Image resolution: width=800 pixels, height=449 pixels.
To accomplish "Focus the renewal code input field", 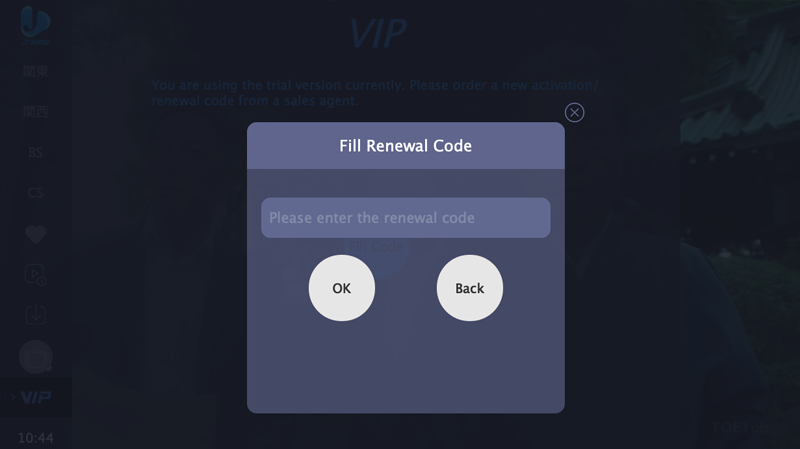I will pyautogui.click(x=405, y=218).
